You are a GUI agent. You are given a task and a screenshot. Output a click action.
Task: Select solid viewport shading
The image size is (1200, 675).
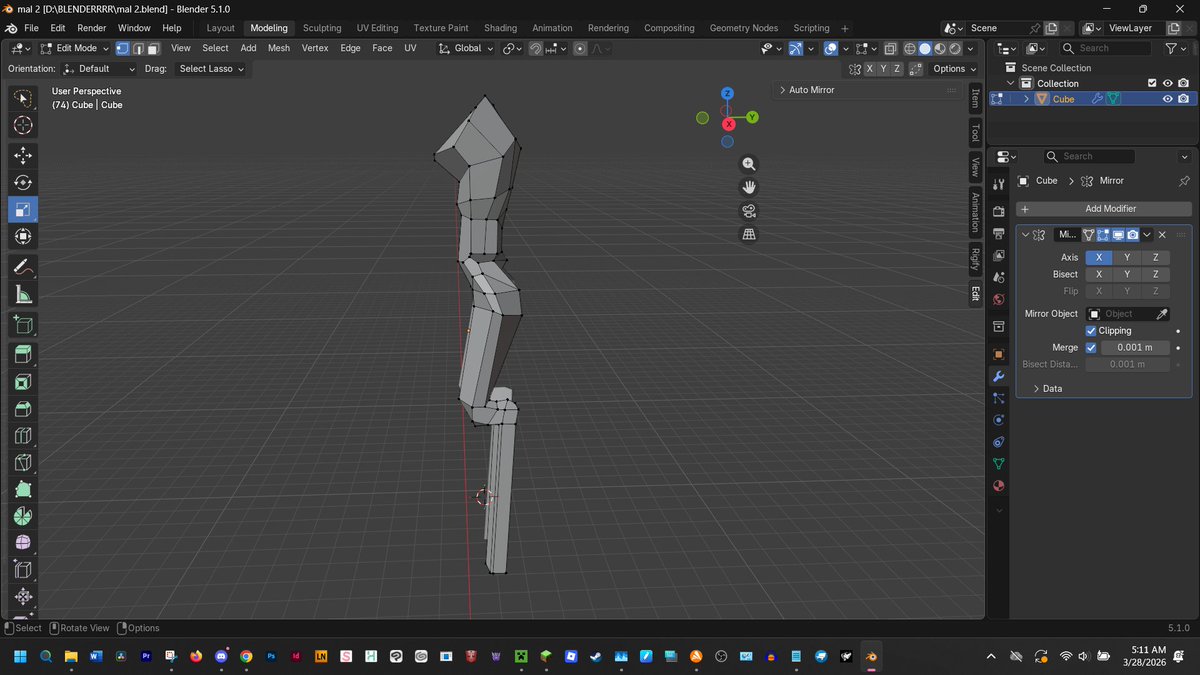[x=925, y=48]
